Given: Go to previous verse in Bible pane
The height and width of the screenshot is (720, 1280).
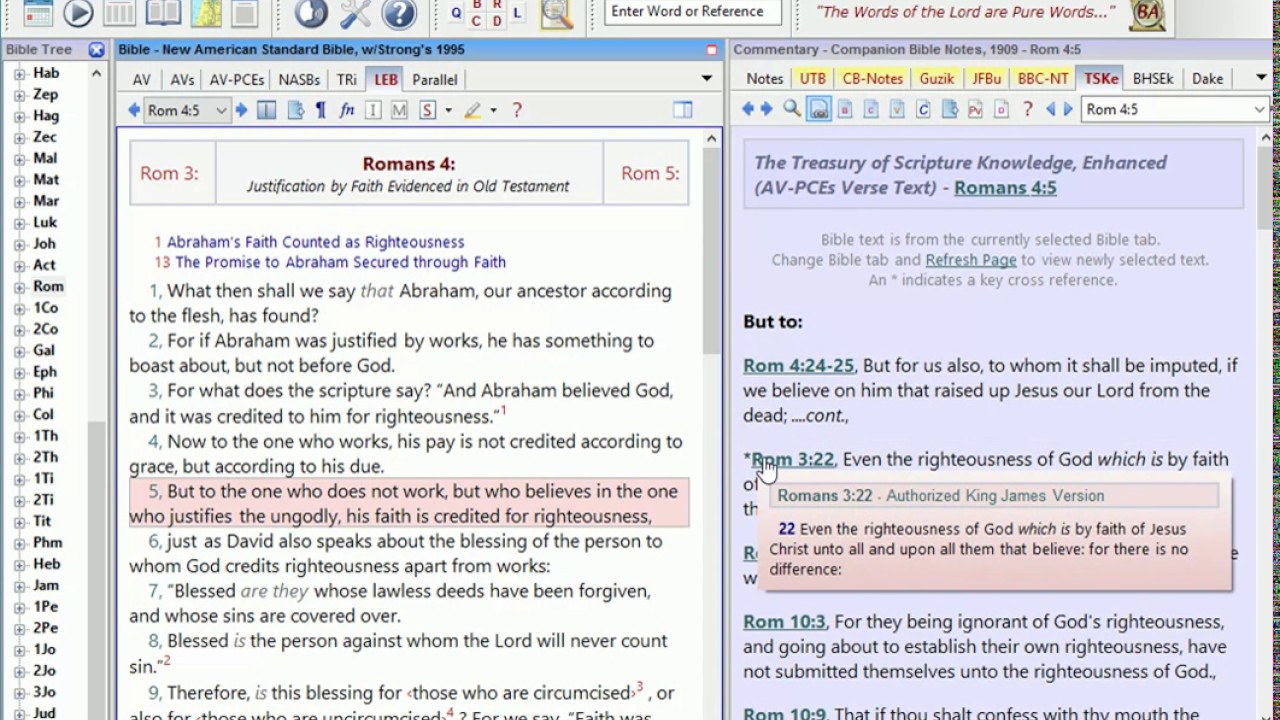Looking at the screenshot, I should click(x=134, y=110).
